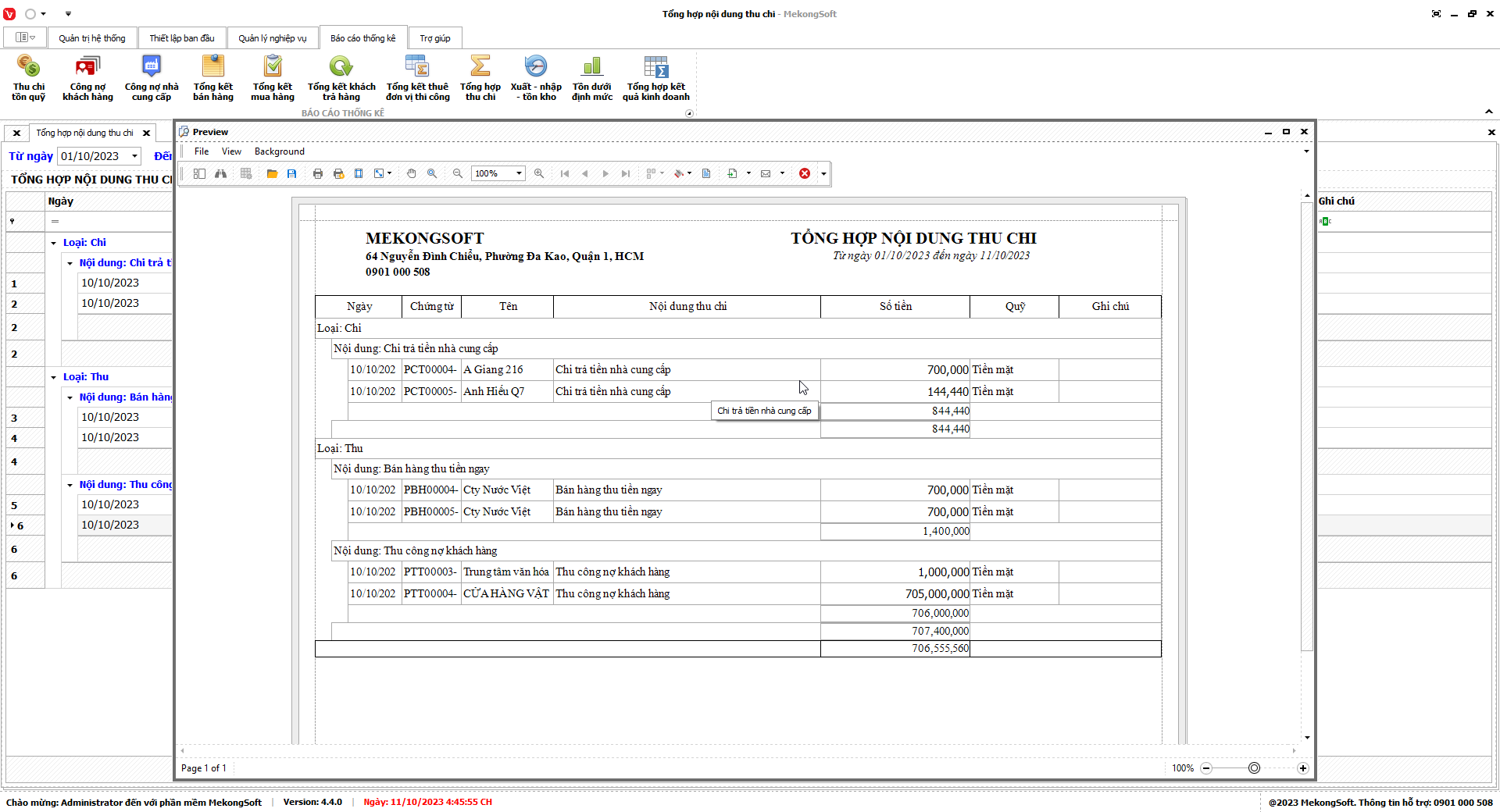
Task: Click Tổng hợp kết quả kinh doanh icon
Action: tap(655, 78)
